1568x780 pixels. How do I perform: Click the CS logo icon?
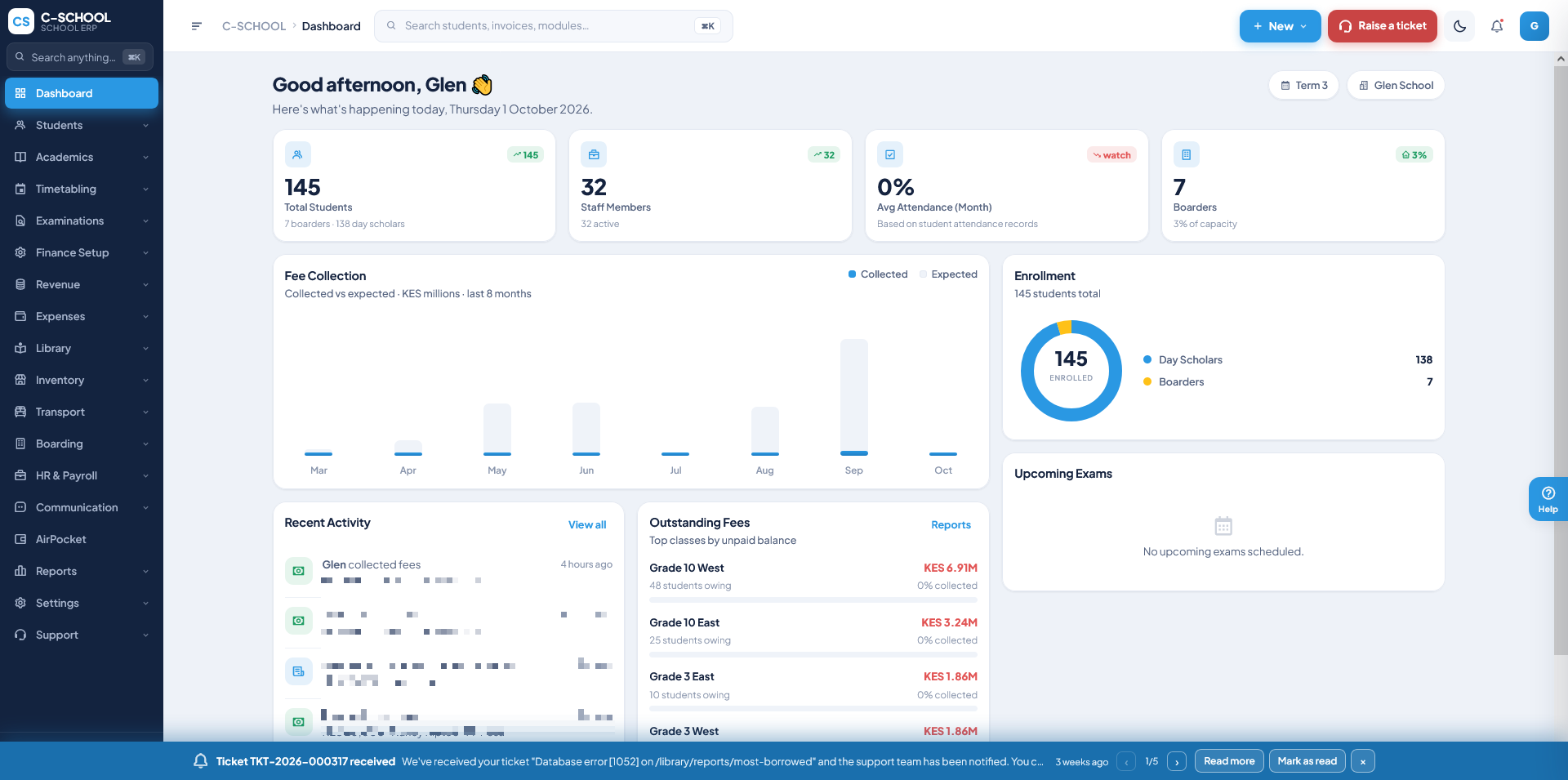21,22
